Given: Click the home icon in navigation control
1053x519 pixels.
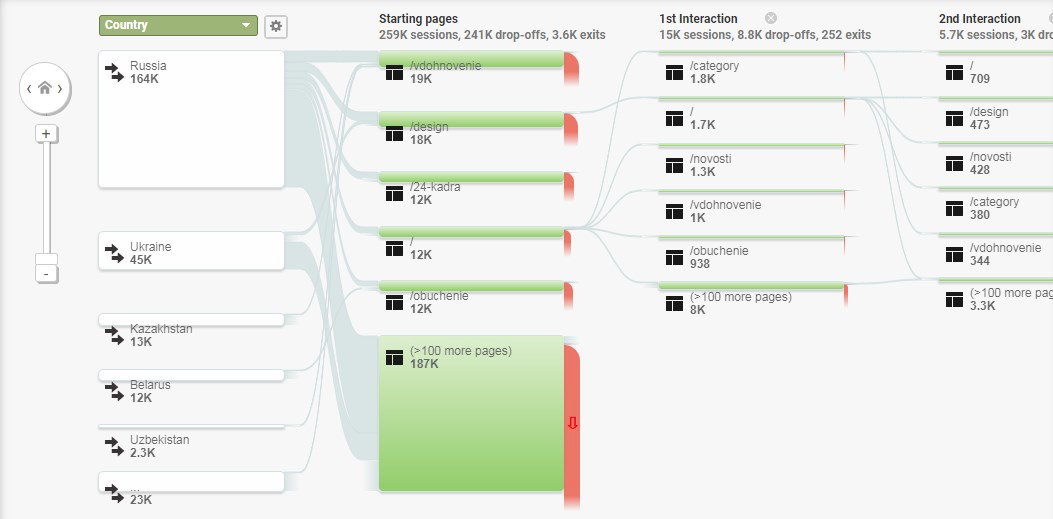Looking at the screenshot, I should [x=45, y=88].
